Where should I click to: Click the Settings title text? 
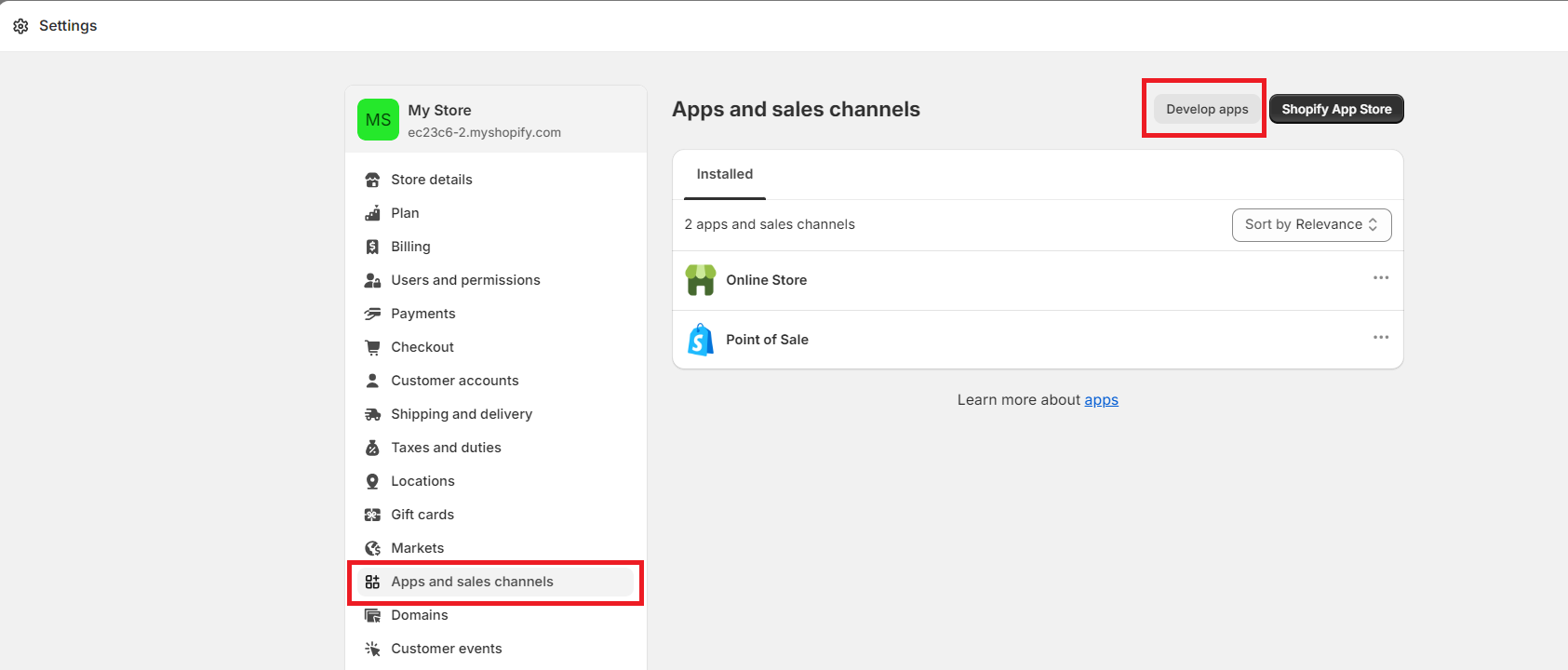(68, 26)
